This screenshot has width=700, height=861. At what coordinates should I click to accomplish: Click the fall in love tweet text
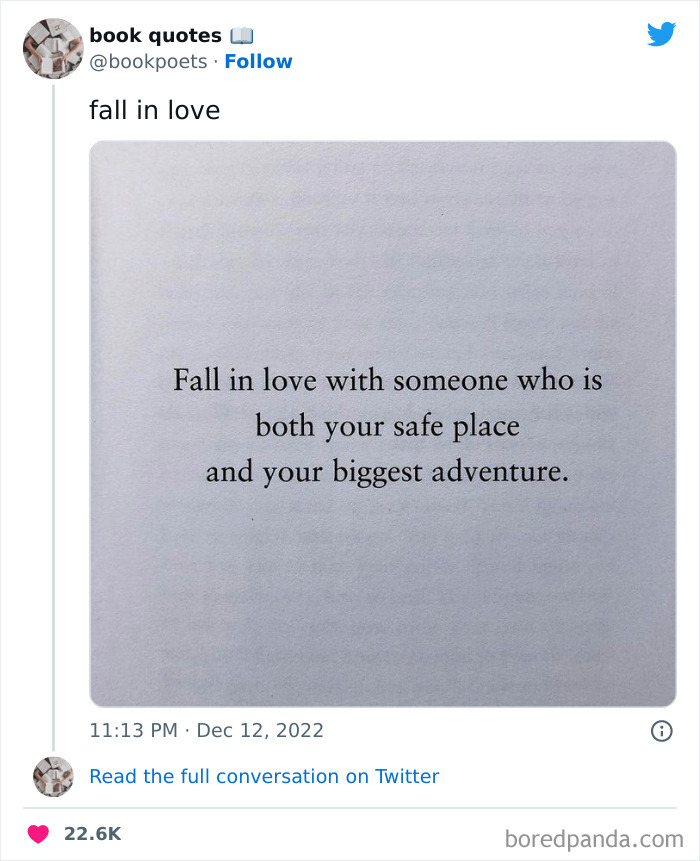[155, 110]
